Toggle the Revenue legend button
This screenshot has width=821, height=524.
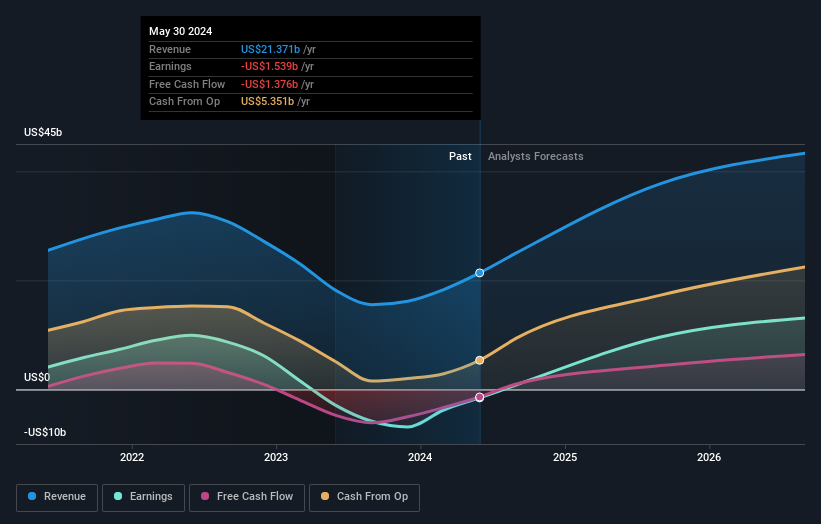[57, 497]
